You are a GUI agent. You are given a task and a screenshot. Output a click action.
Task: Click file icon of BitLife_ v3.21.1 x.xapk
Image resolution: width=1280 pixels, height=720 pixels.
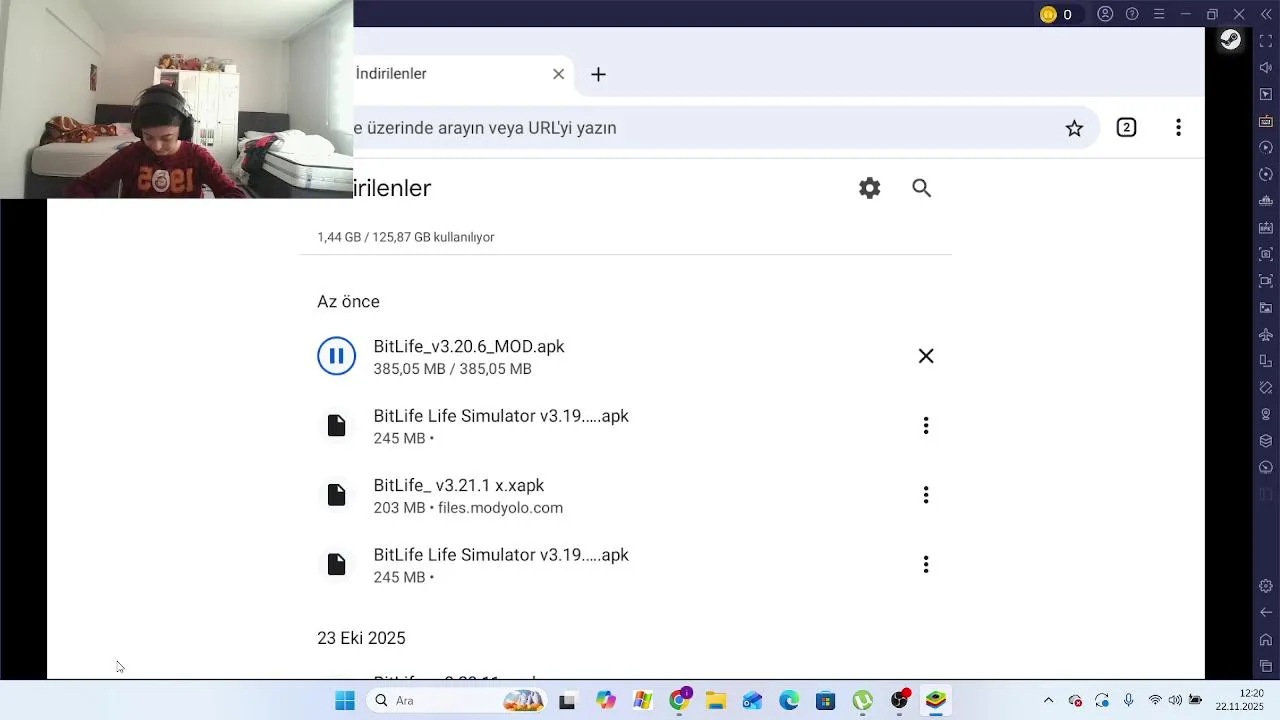click(x=336, y=495)
